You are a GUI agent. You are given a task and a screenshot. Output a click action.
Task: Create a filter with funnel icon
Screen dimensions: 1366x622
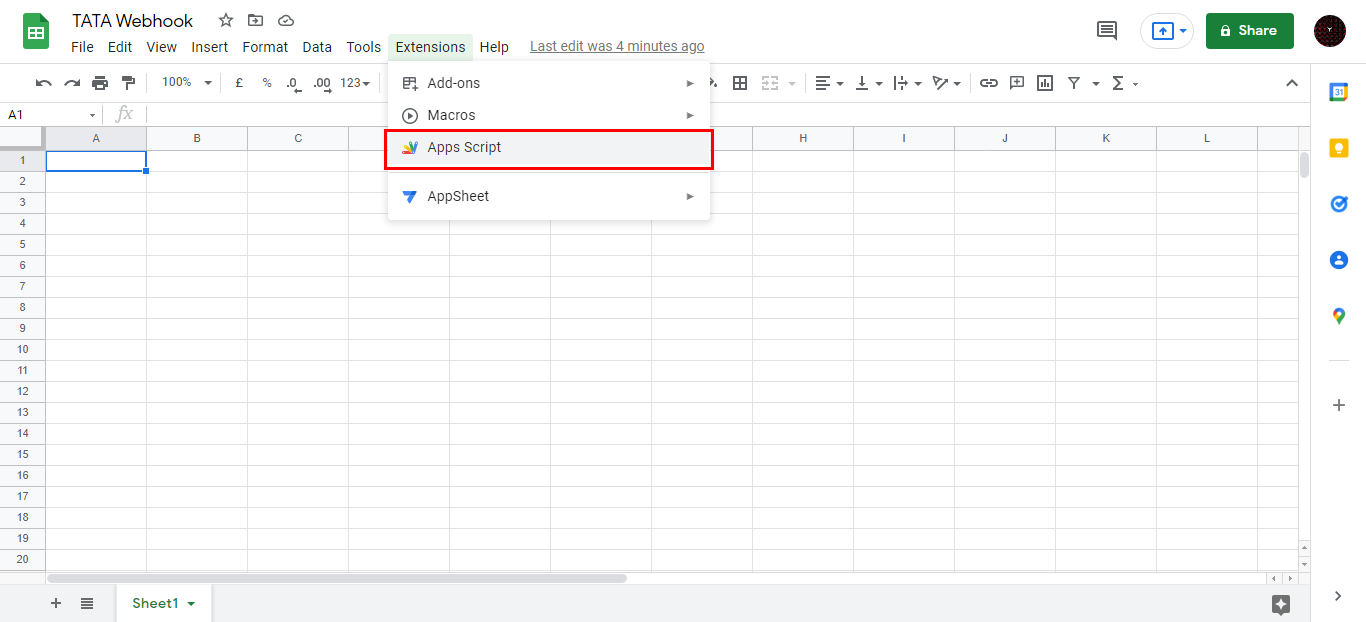[1074, 83]
